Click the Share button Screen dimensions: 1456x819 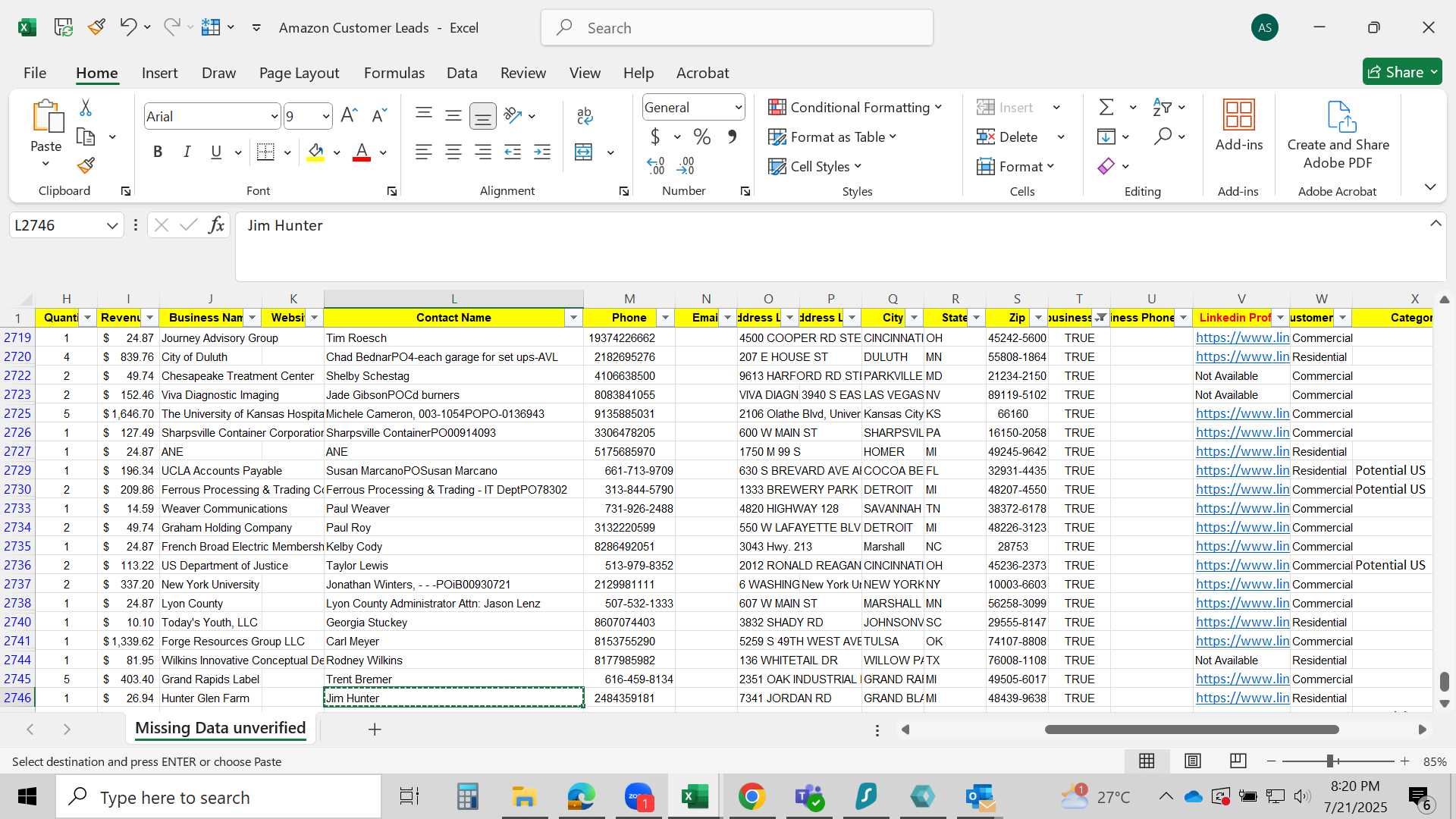pyautogui.click(x=1402, y=72)
